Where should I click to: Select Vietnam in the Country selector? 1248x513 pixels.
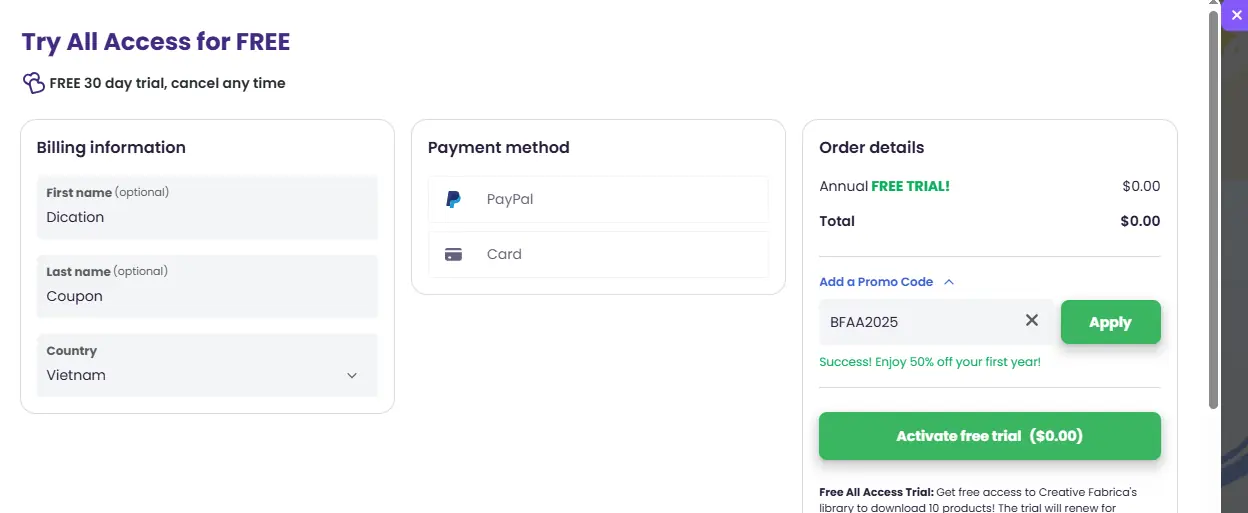coord(190,375)
